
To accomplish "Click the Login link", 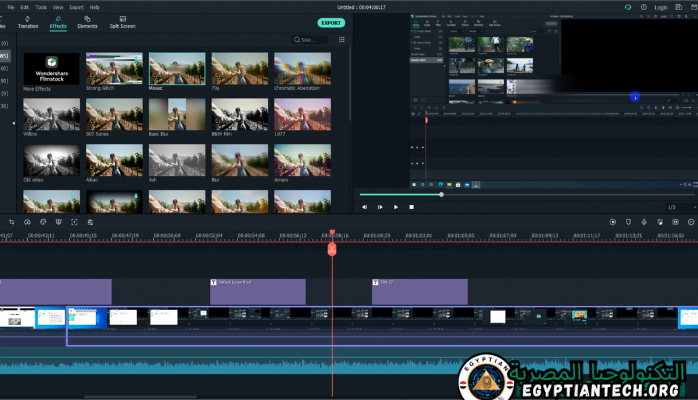I will pyautogui.click(x=660, y=7).
